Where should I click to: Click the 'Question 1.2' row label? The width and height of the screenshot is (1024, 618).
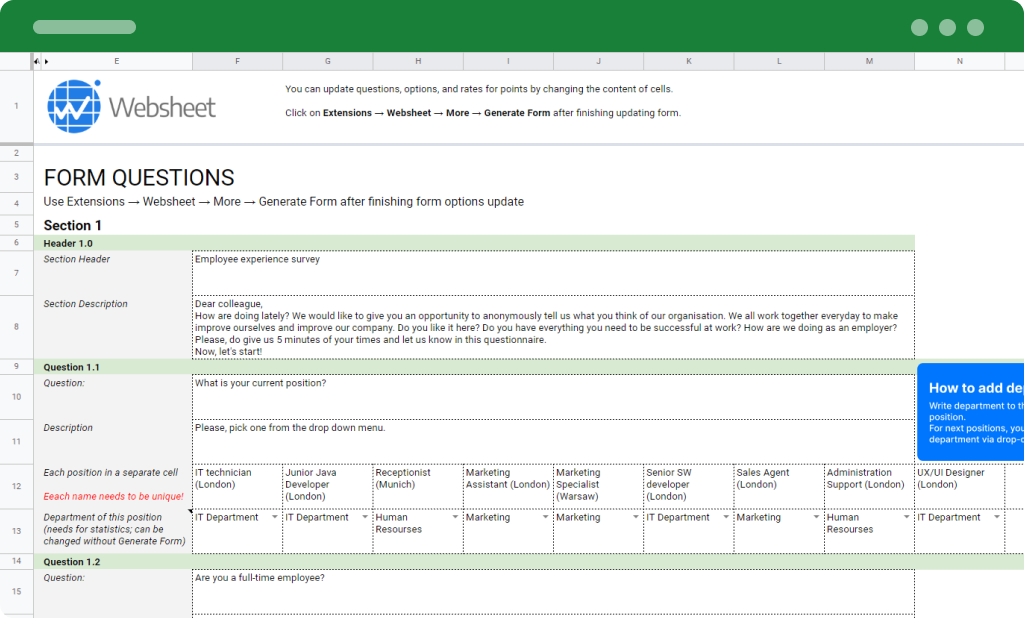(x=72, y=562)
